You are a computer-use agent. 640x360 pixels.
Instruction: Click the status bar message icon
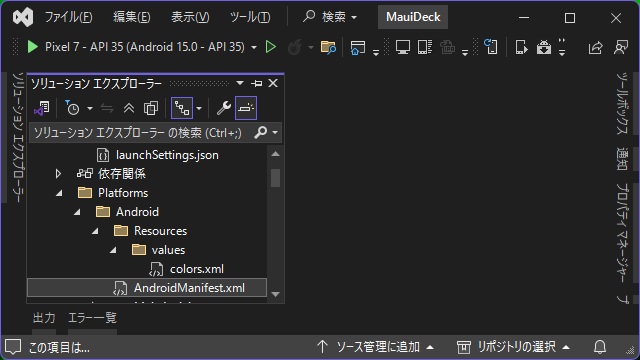pyautogui.click(x=13, y=347)
